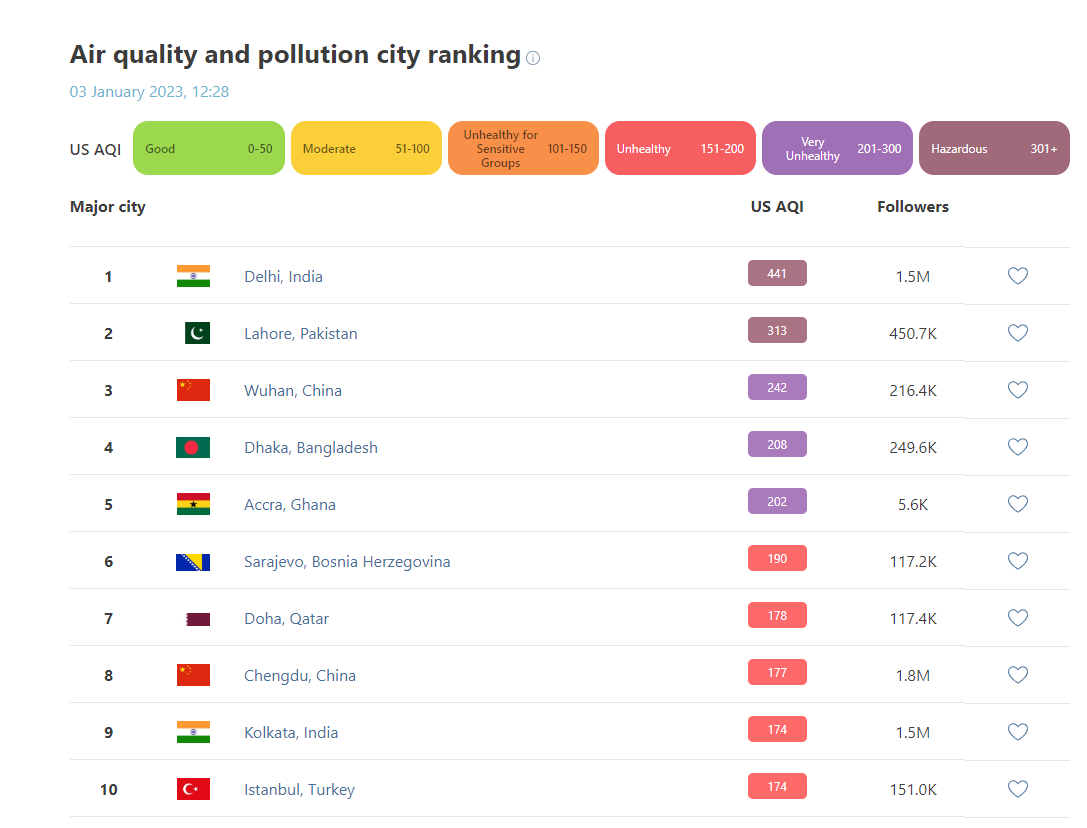Screen dimensions: 1087x828
Task: Toggle favorite heart for Wuhan, China
Action: click(x=1017, y=390)
